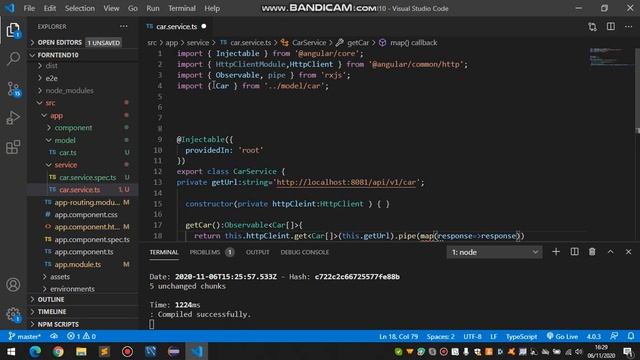Expand the component folder
The height and width of the screenshot is (360, 640).
coord(73,128)
